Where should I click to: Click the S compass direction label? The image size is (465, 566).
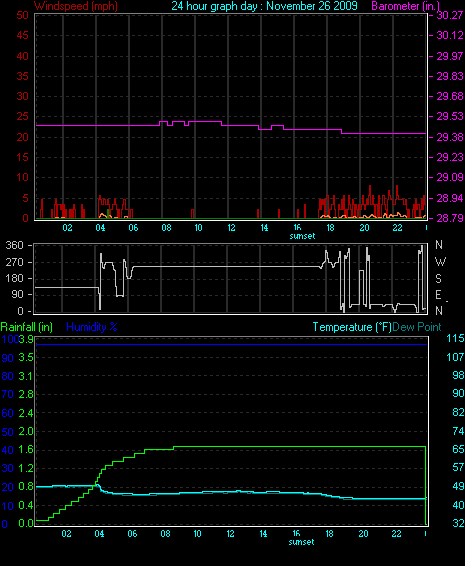tap(438, 278)
